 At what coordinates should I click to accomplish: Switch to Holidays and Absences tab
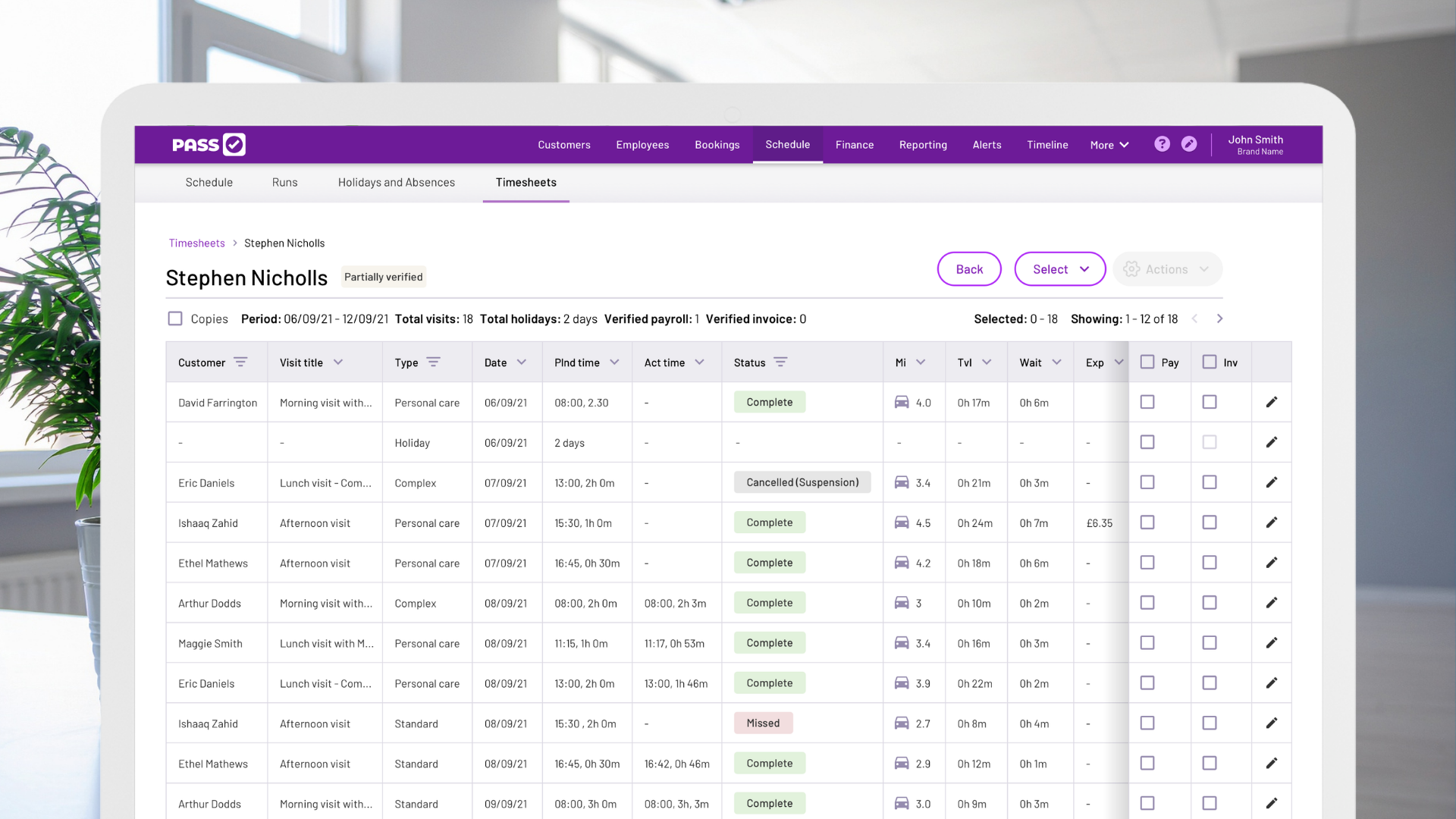(396, 183)
